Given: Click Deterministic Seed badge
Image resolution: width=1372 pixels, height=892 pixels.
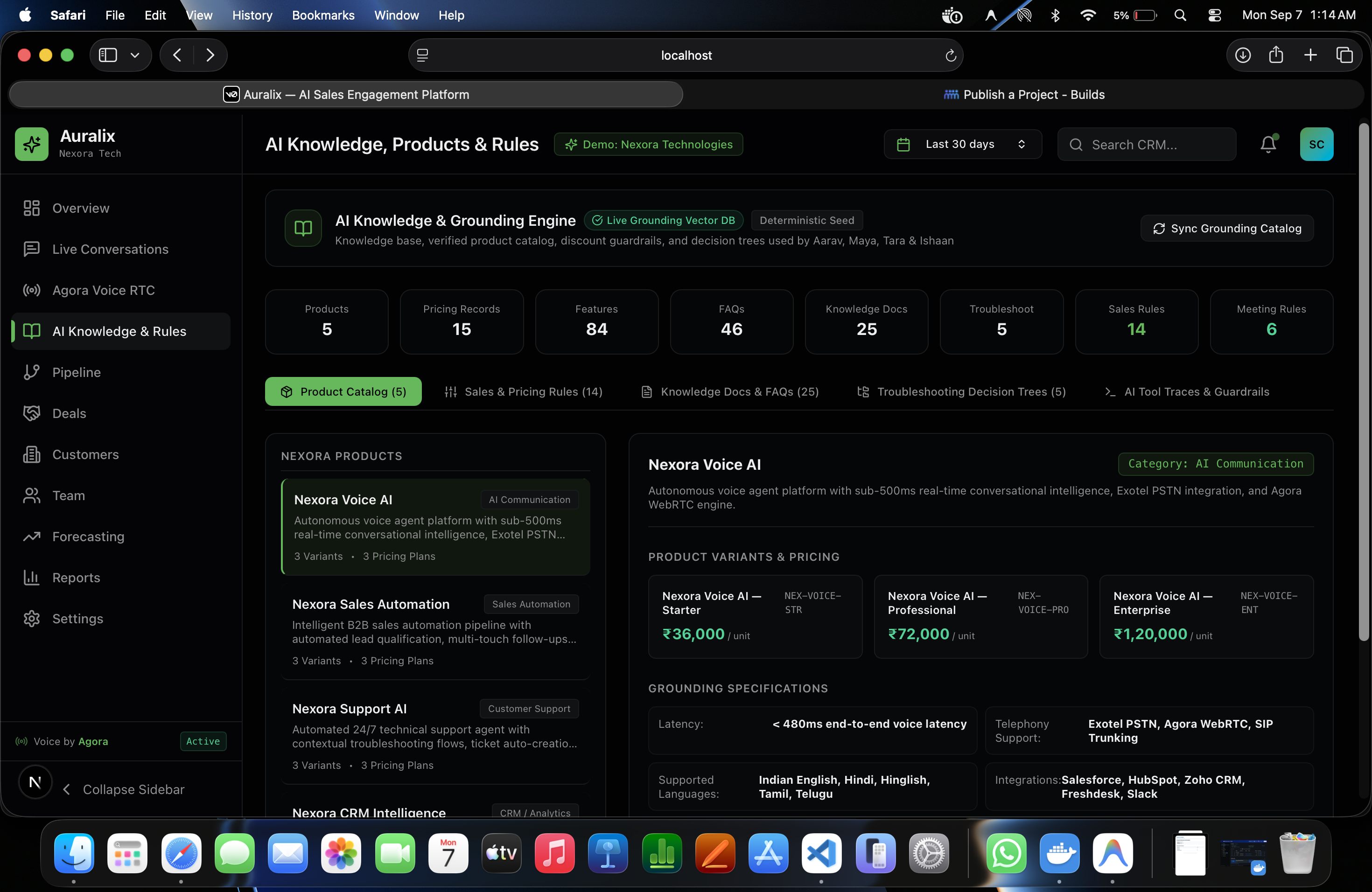Looking at the screenshot, I should (x=806, y=220).
